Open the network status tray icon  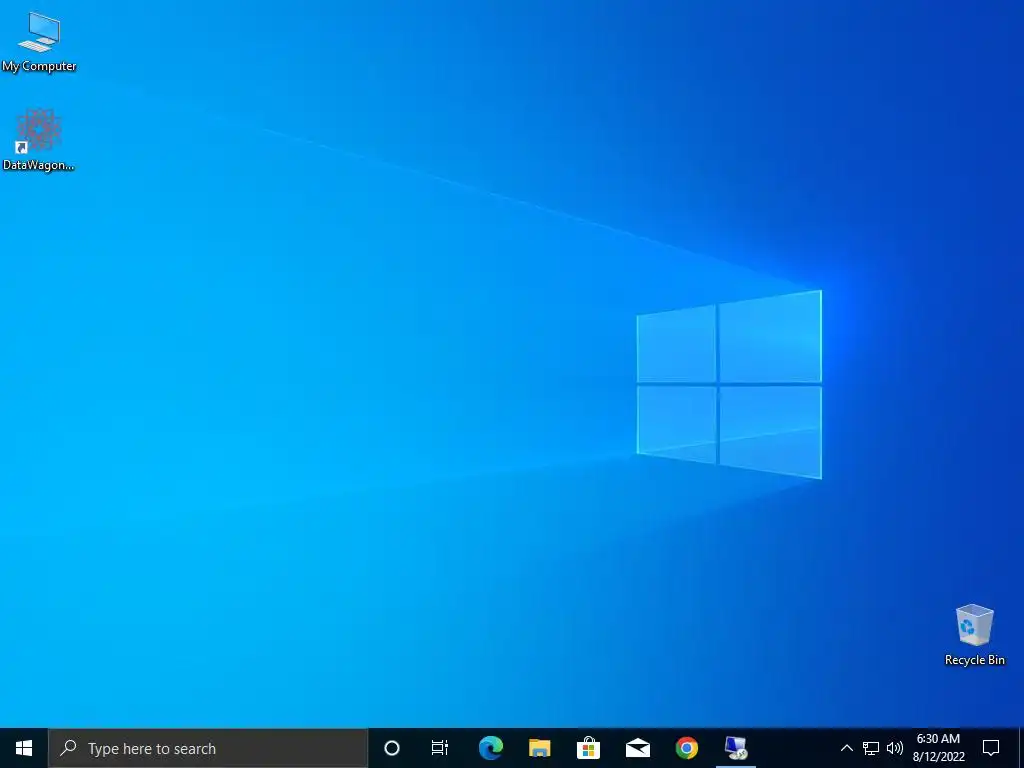[x=871, y=748]
